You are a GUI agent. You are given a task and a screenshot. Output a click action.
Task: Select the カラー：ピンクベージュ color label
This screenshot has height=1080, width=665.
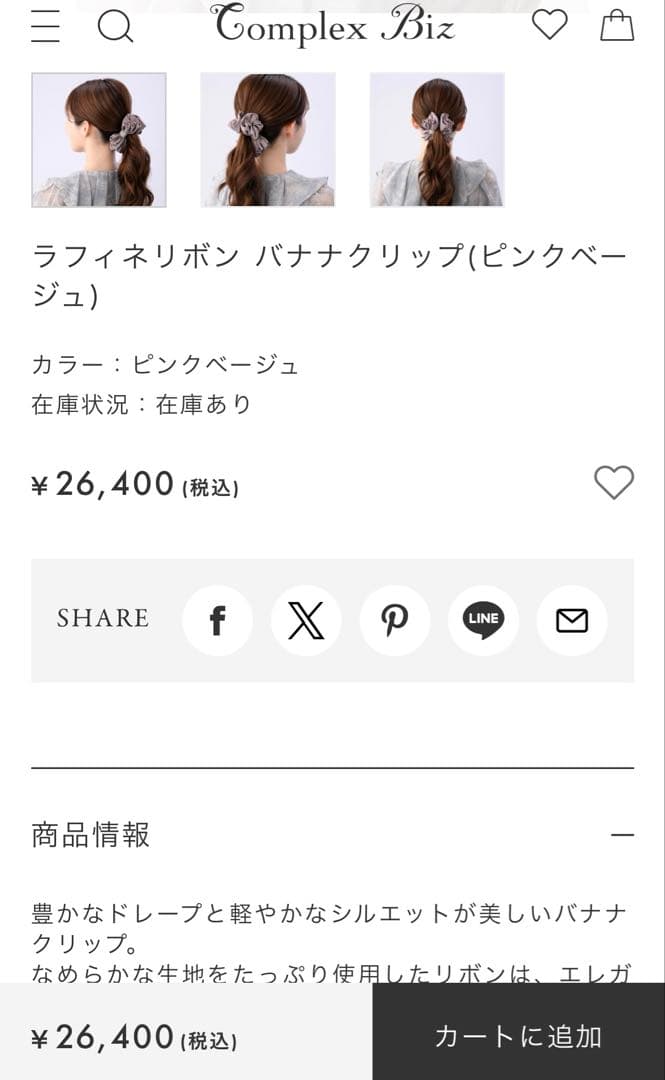click(x=164, y=364)
